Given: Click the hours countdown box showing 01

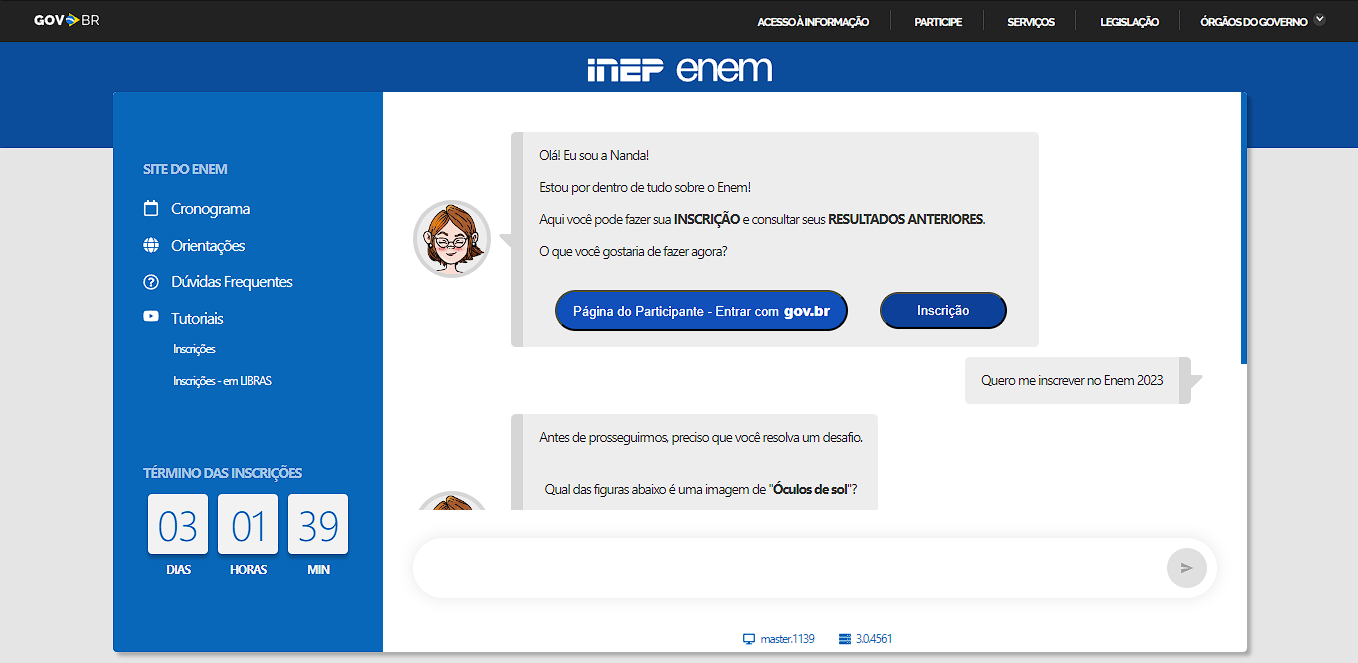Looking at the screenshot, I should [x=248, y=524].
